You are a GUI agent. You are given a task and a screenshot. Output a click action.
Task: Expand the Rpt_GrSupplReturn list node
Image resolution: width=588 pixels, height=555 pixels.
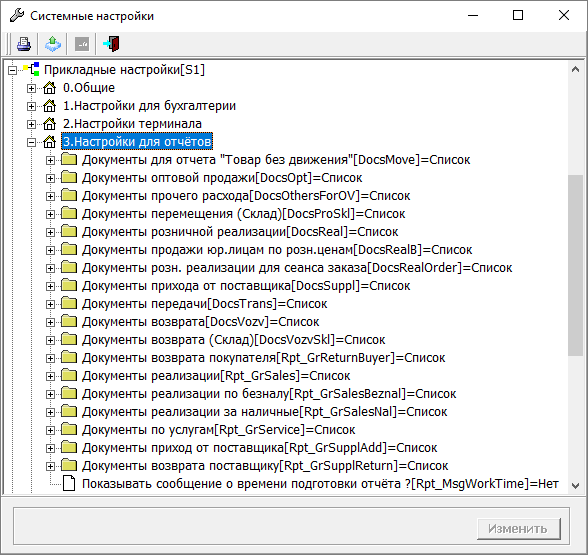[50, 466]
